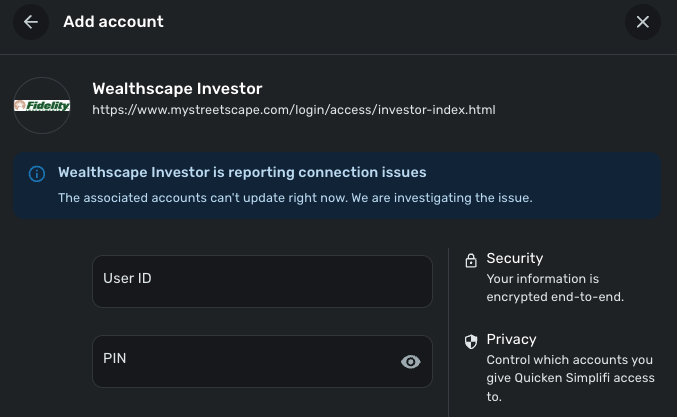Screen dimensions: 677x417
Task: Click the Security heading
Action: click(x=514, y=258)
